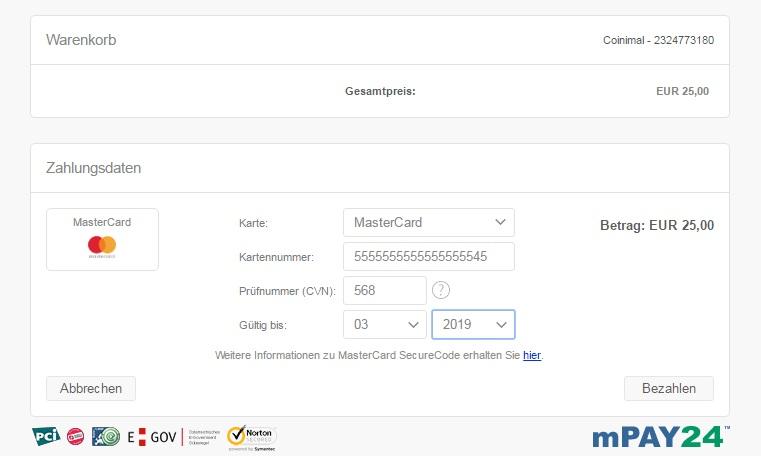
Task: Focus the Kartennummer input field
Action: click(x=428, y=256)
